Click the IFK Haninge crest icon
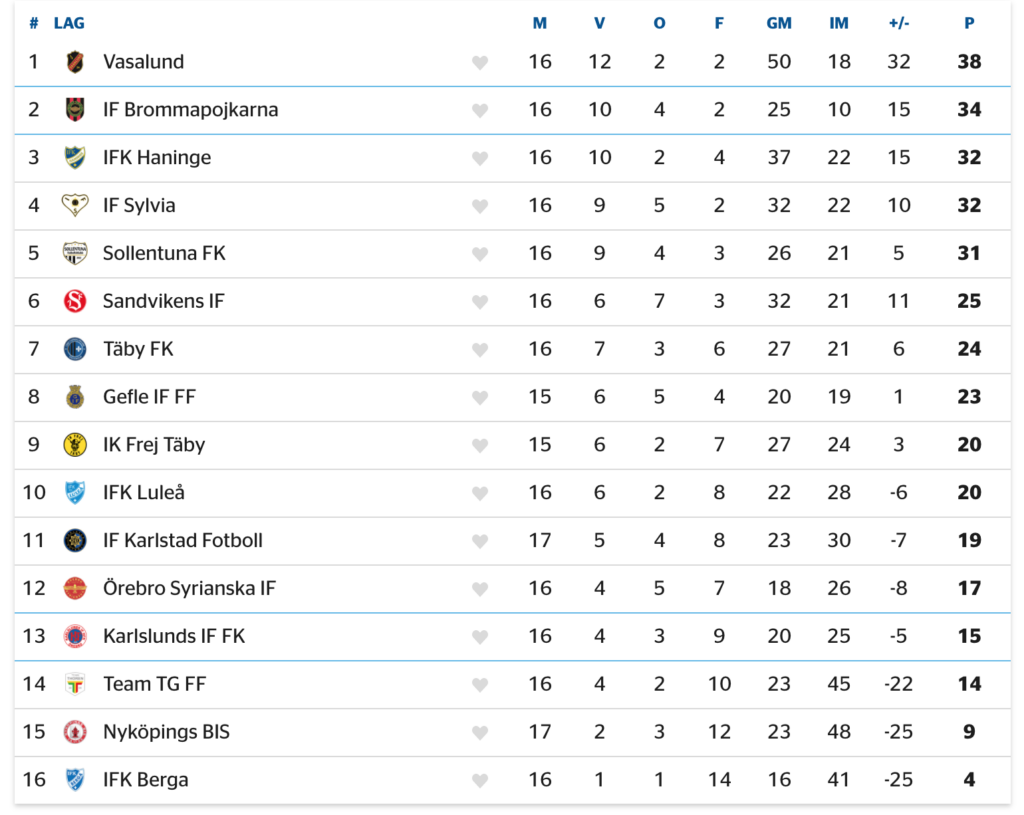 [75, 157]
